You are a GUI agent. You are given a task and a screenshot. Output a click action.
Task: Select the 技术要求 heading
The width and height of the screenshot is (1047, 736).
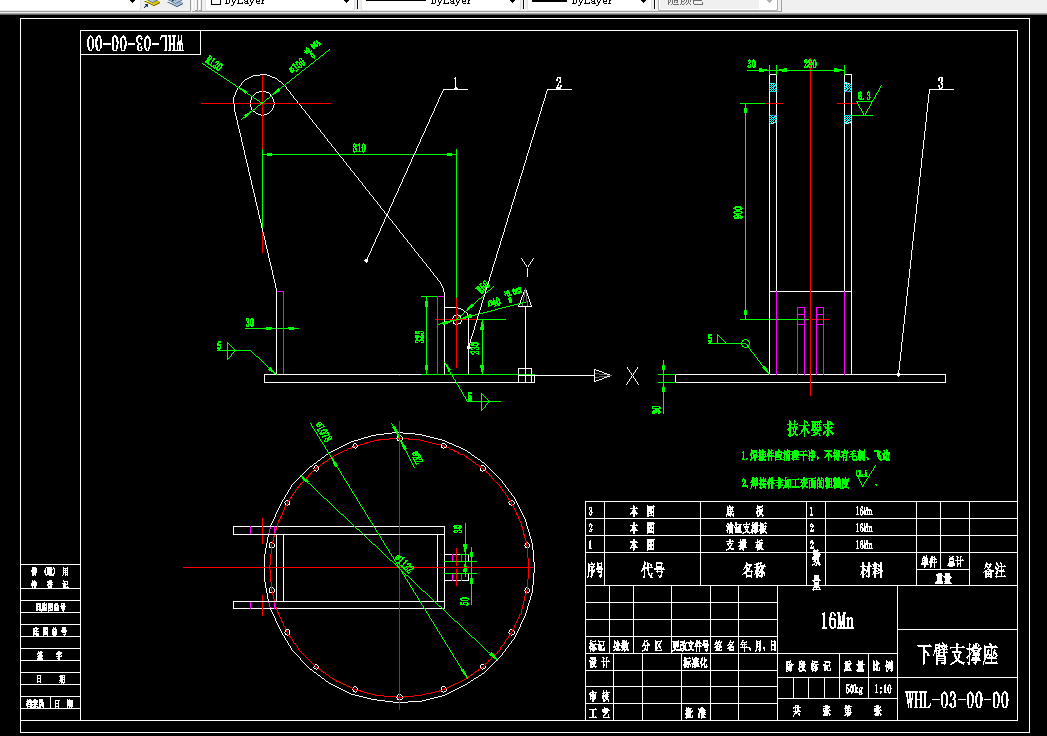point(810,429)
